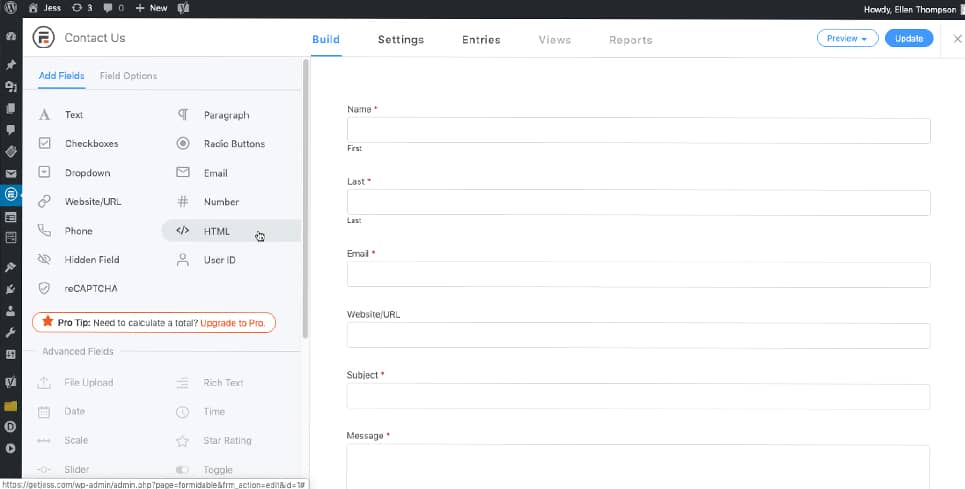Click the Contact Us form title

click(x=95, y=38)
